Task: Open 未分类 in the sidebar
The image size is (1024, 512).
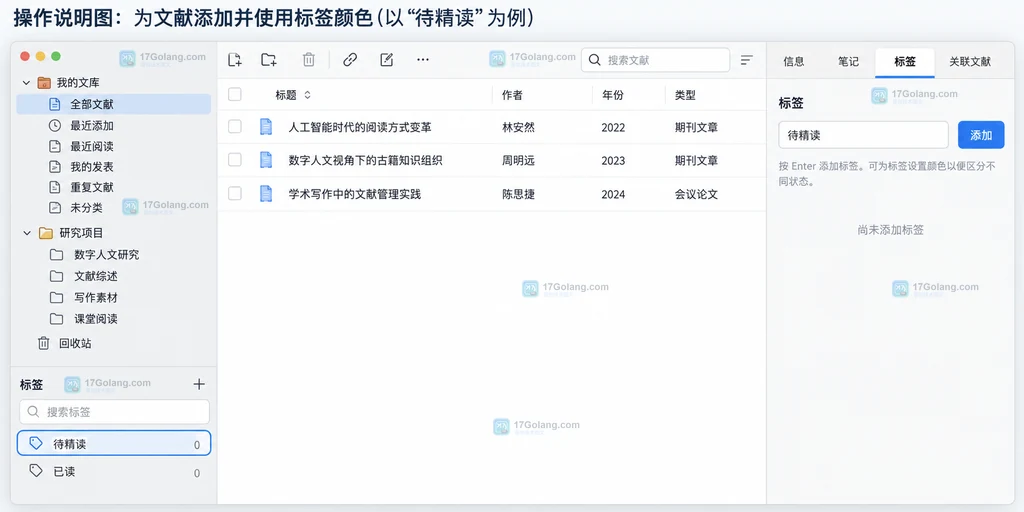Action: (x=86, y=208)
